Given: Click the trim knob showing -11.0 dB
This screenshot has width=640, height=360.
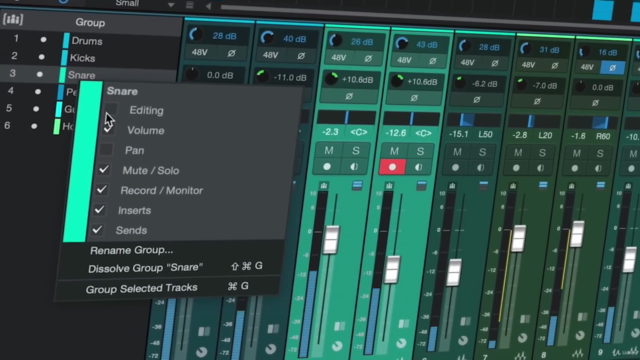Looking at the screenshot, I should click(x=262, y=76).
